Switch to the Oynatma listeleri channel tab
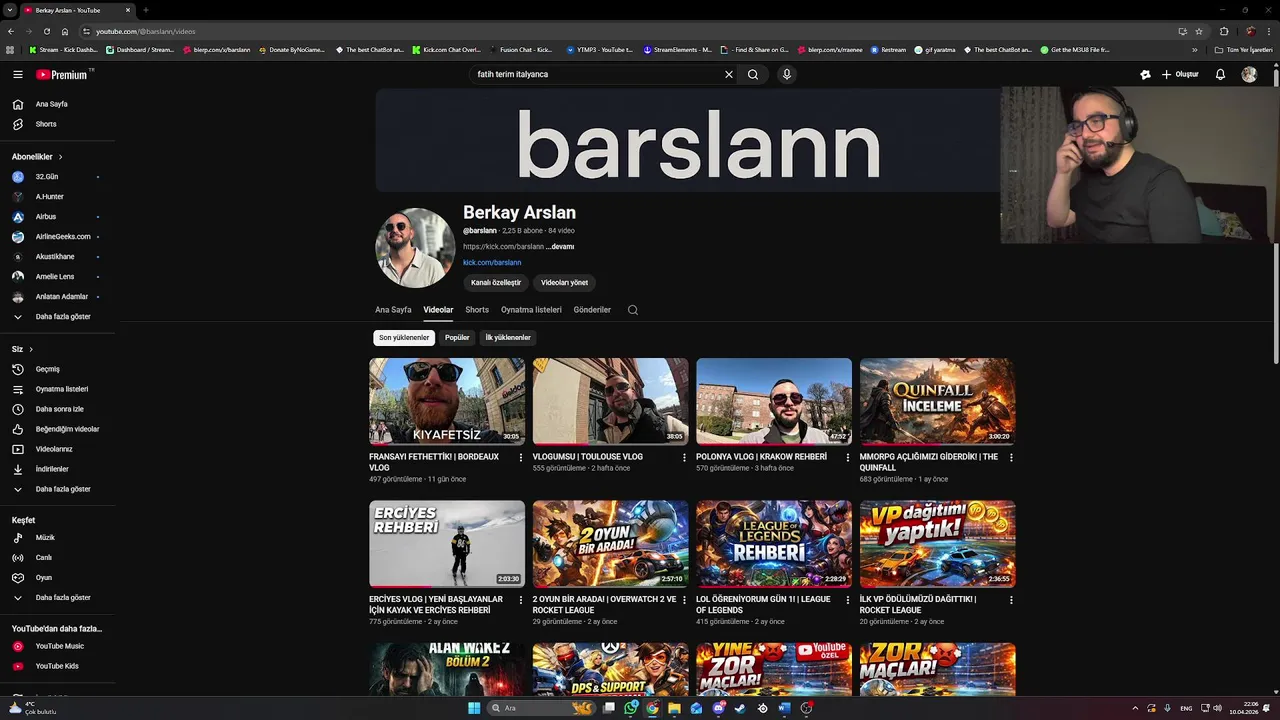This screenshot has width=1280, height=720. pyautogui.click(x=531, y=310)
